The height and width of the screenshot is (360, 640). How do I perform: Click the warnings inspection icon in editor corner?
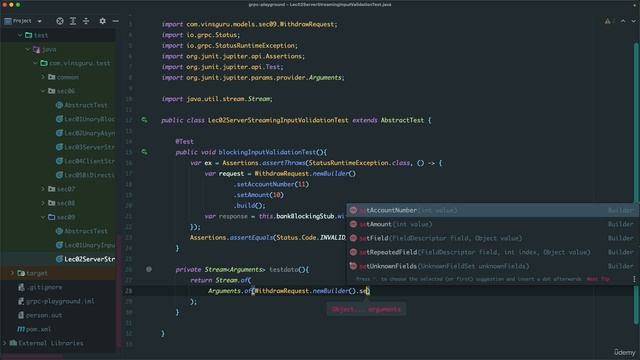[608, 21]
